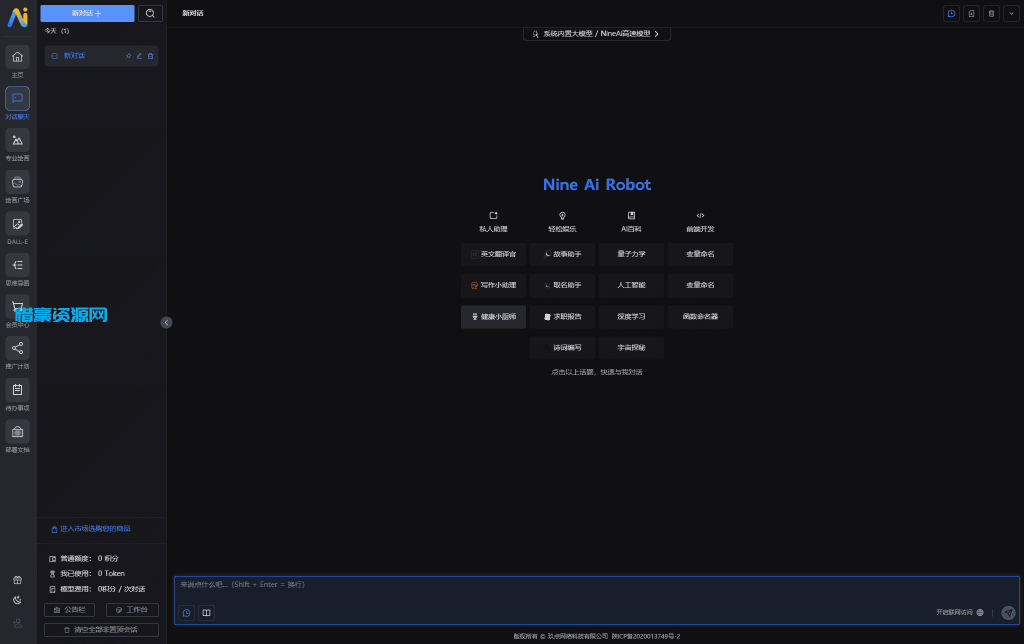Click 清空全部非置顶会话 clear button
This screenshot has width=1024, height=644.
coord(101,630)
